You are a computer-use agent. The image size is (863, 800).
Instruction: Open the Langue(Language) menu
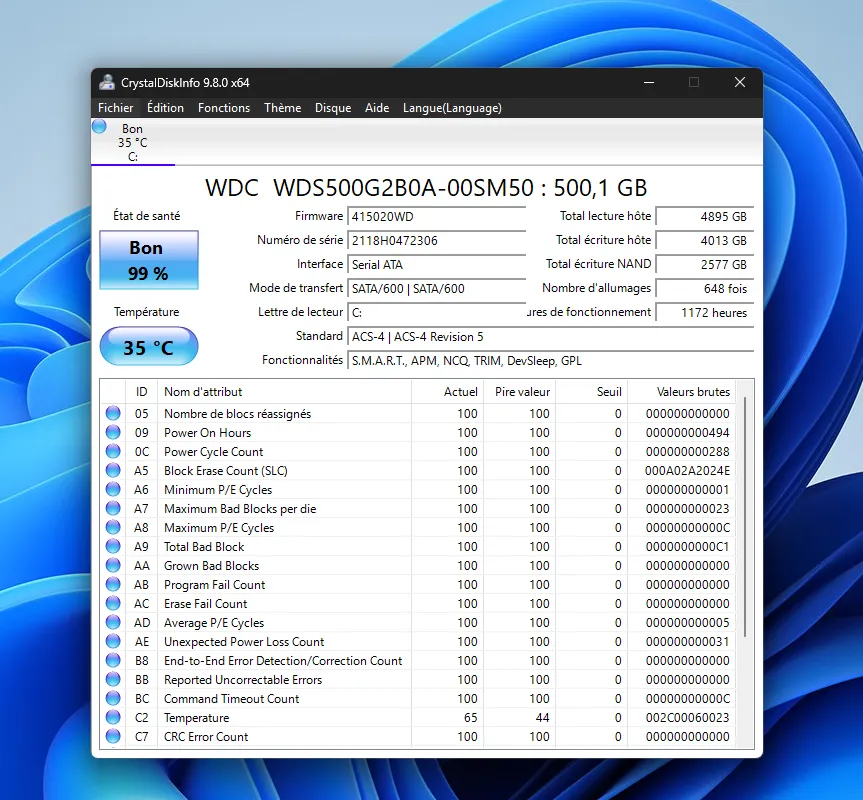[452, 108]
